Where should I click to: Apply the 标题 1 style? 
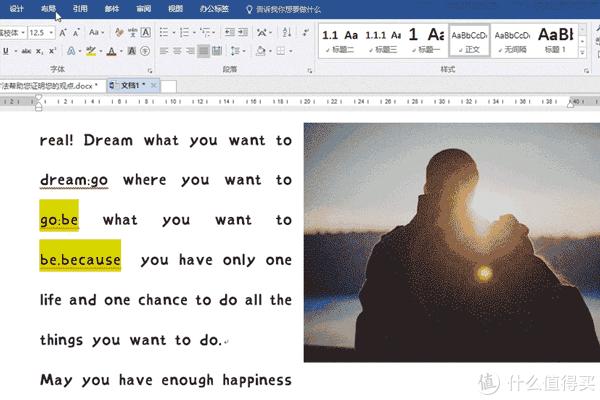pyautogui.click(x=556, y=41)
